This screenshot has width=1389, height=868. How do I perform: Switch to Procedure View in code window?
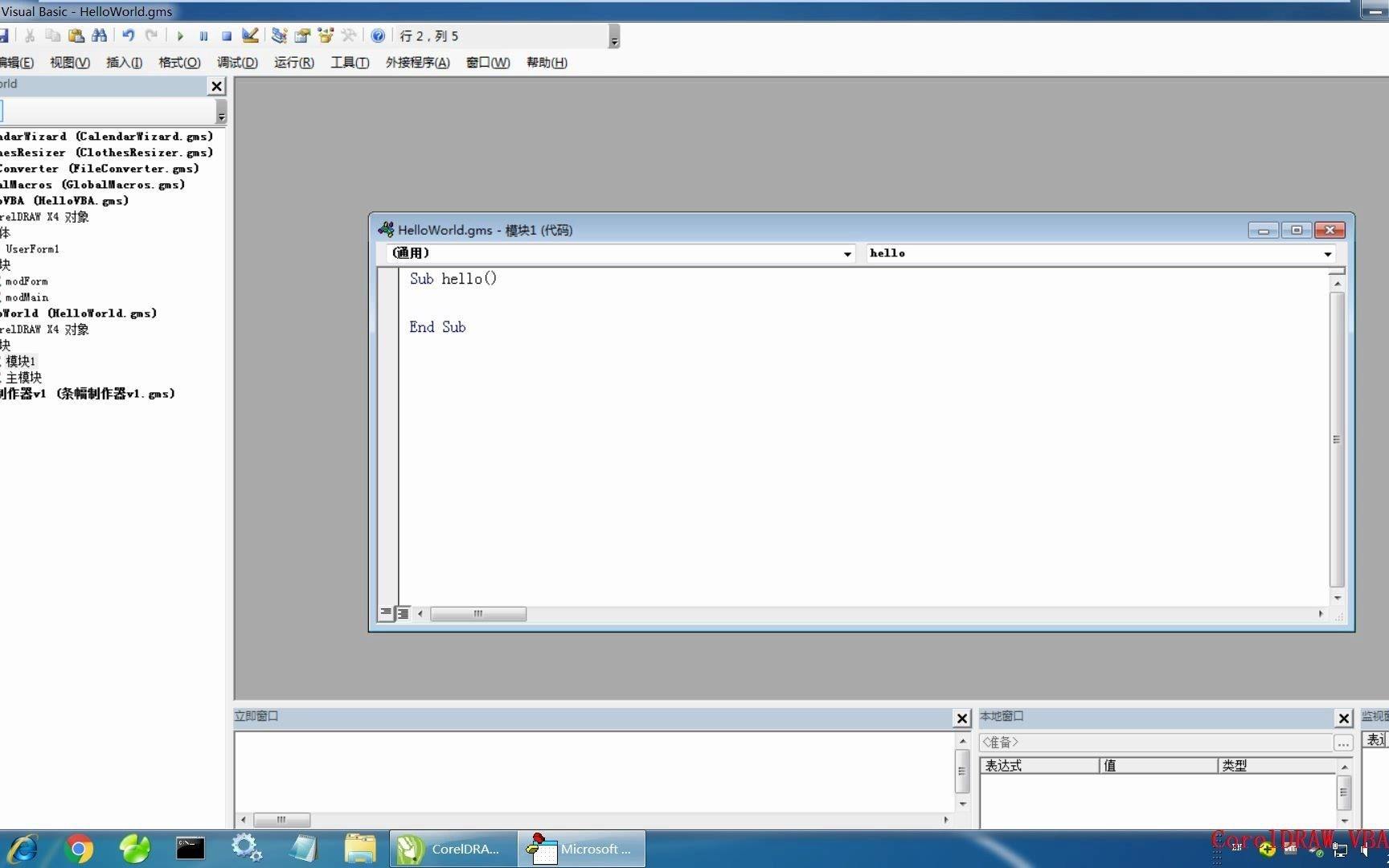[386, 613]
